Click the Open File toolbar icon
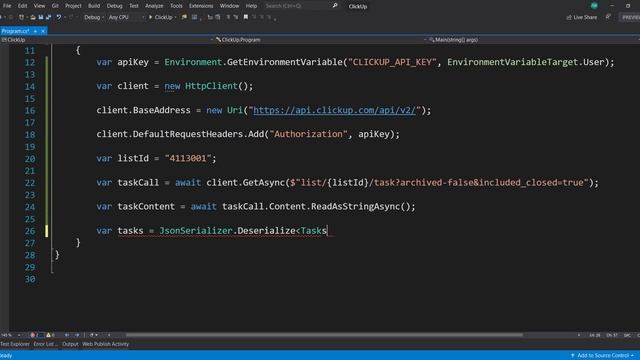The image size is (640, 360). (33, 17)
